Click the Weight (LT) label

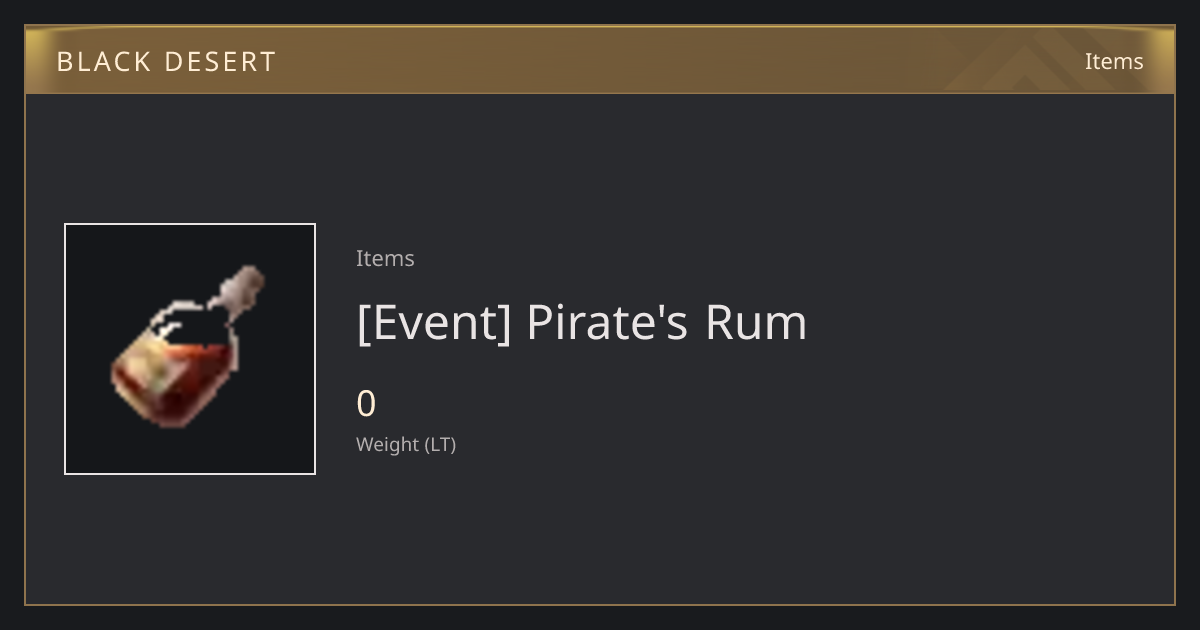point(406,444)
